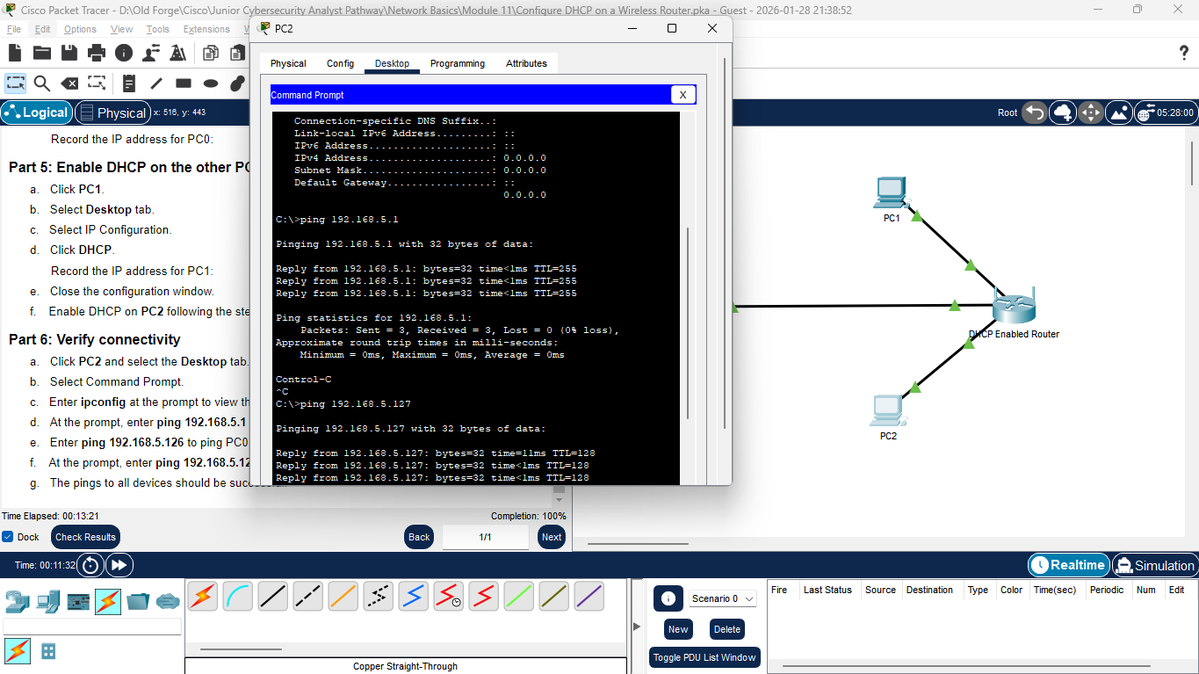This screenshot has width=1199, height=674.
Task: Choose the plain red Serial DTE cable
Action: tap(483, 597)
